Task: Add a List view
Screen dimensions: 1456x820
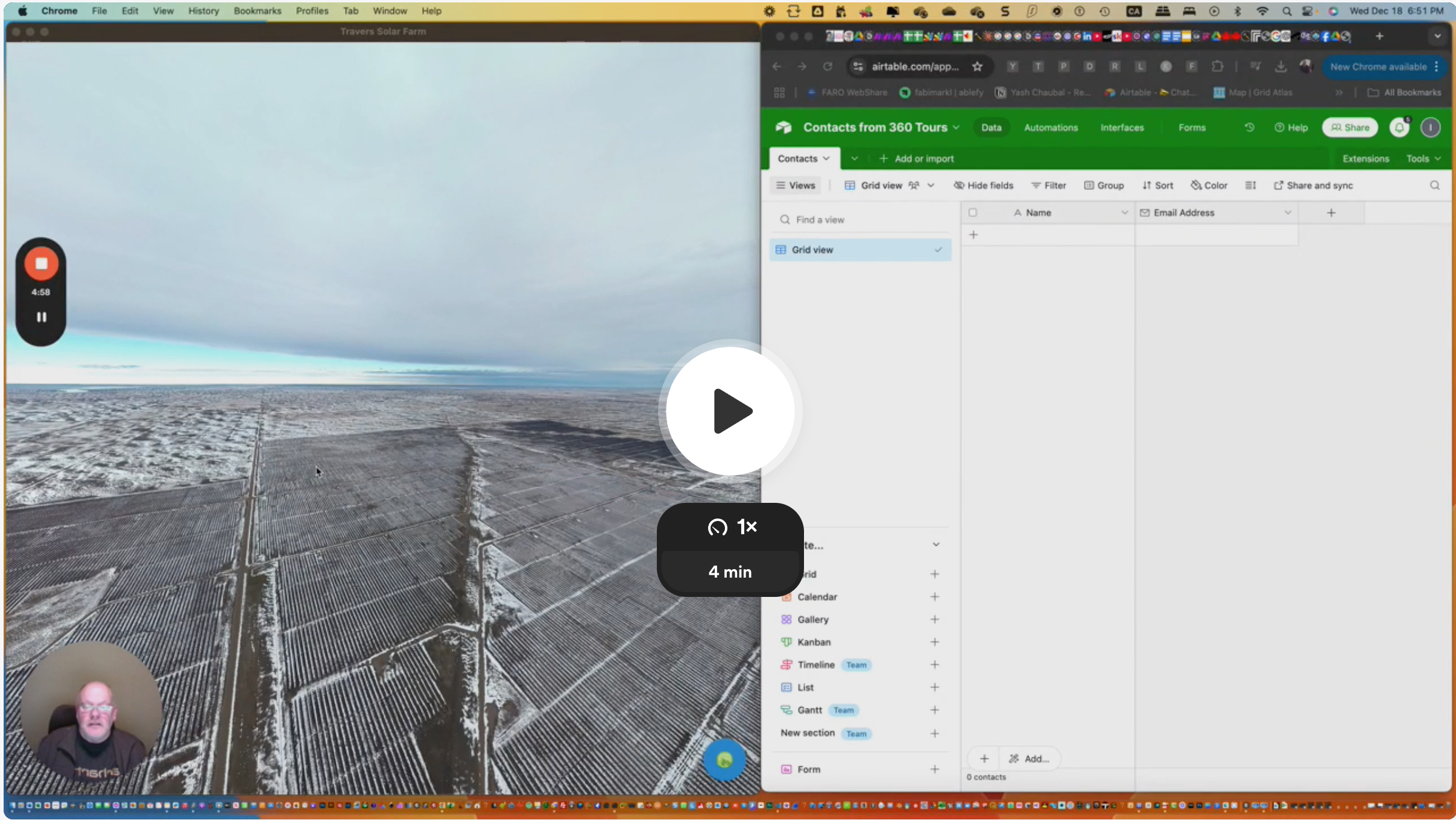Action: pyautogui.click(x=934, y=687)
